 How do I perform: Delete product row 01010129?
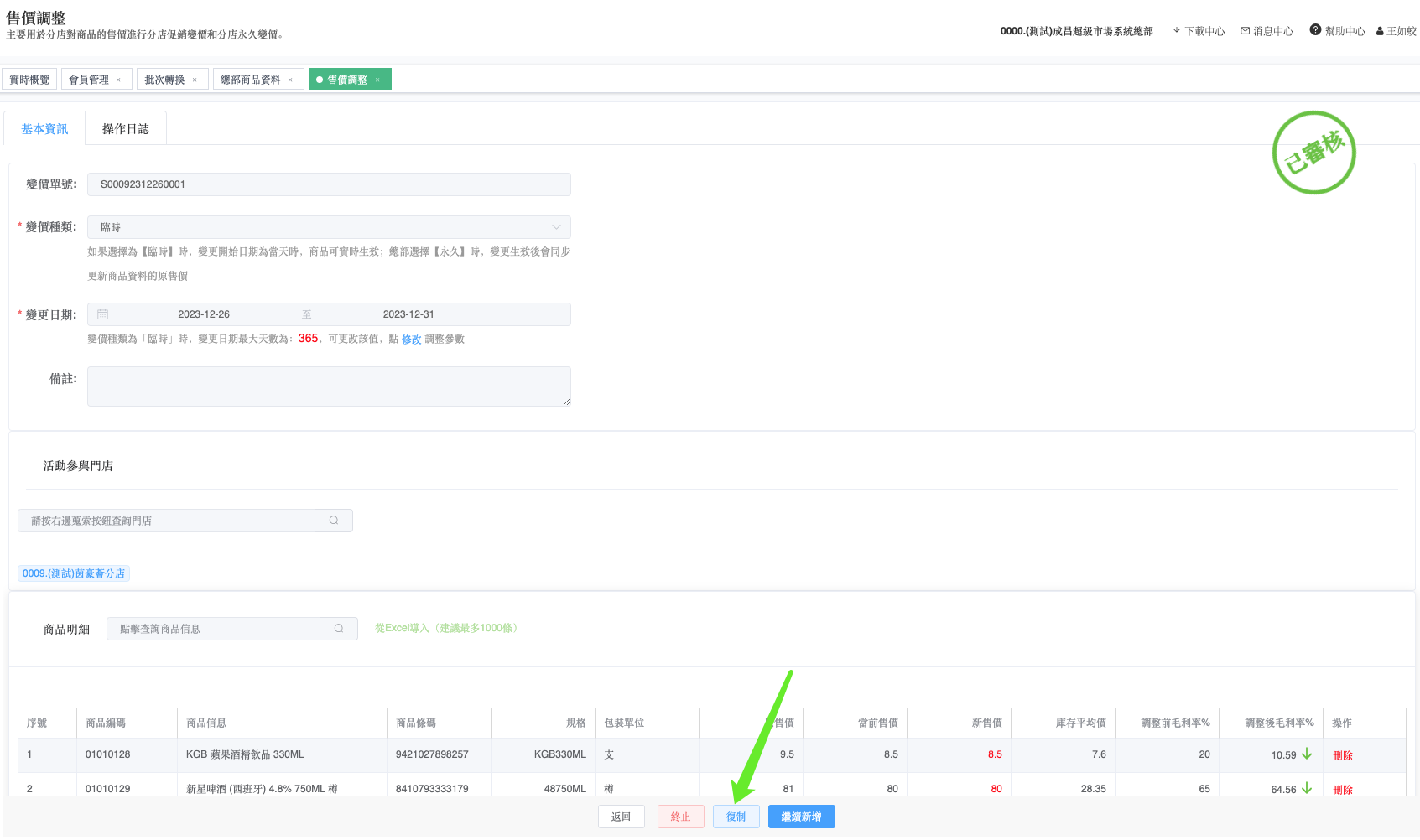[x=1343, y=790]
